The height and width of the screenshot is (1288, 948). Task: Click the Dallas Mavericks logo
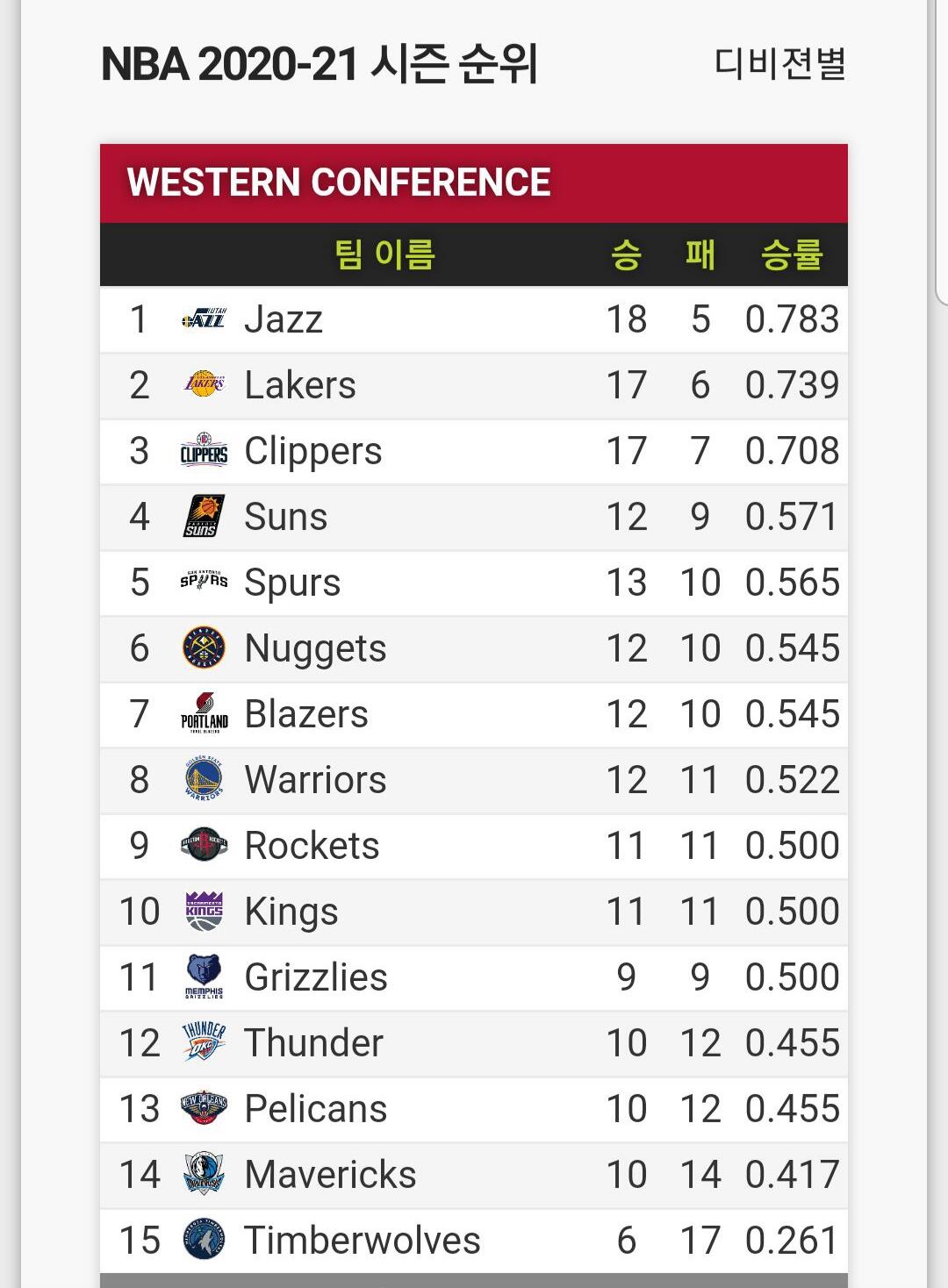tap(204, 1174)
